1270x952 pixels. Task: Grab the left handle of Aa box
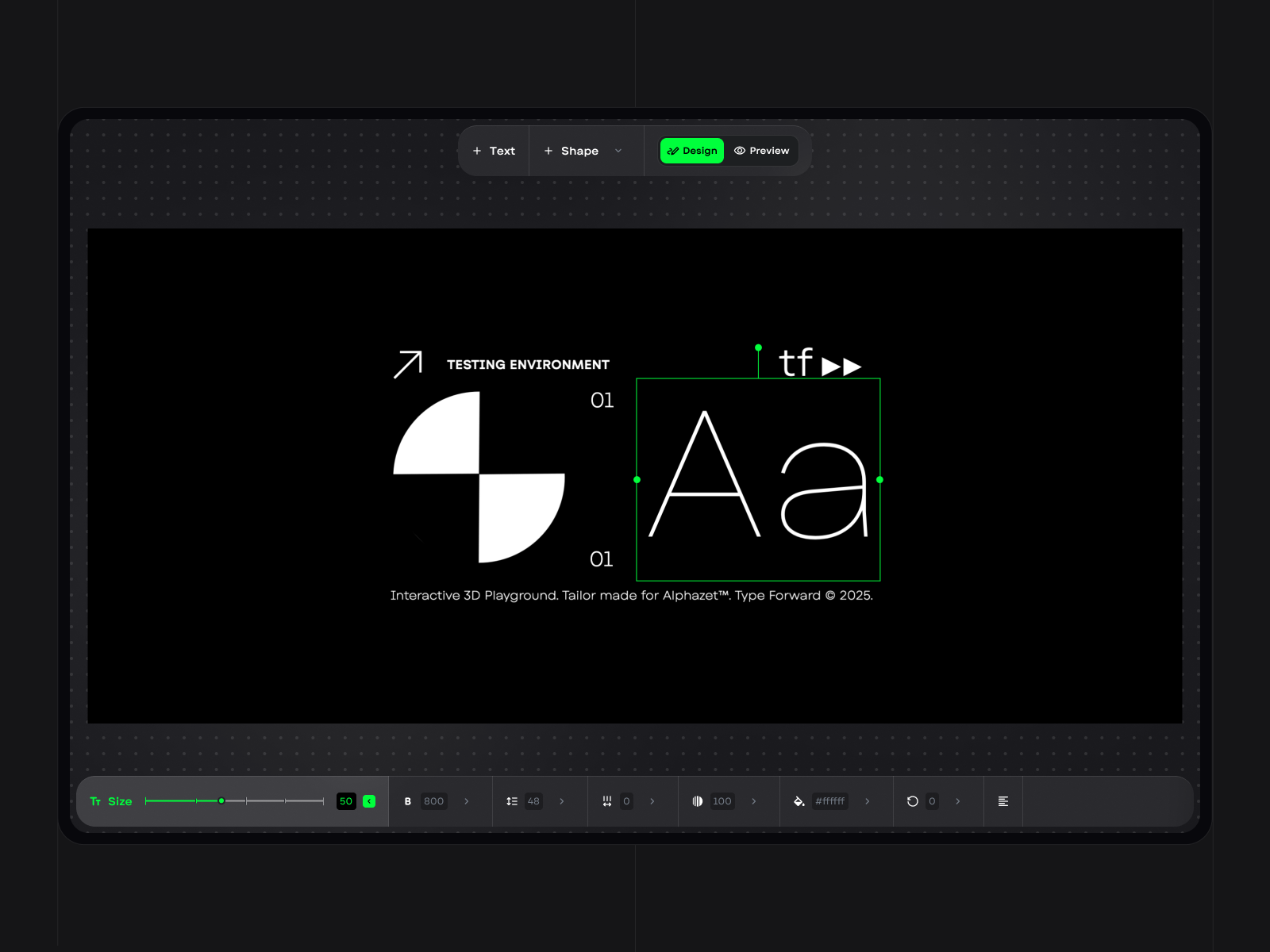637,479
